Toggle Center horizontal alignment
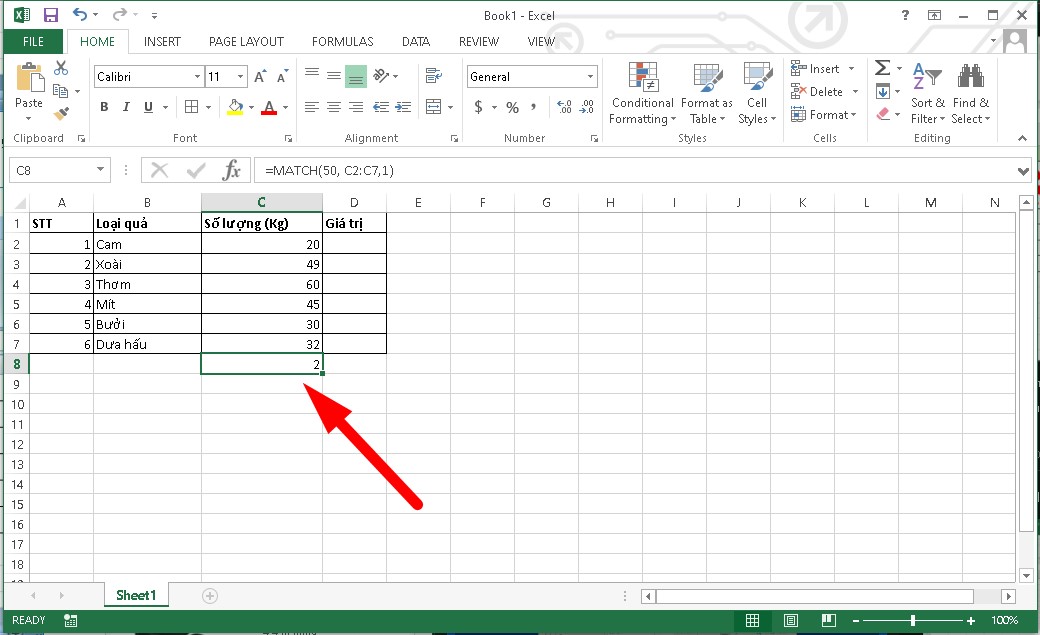The image size is (1040, 635). pos(334,107)
